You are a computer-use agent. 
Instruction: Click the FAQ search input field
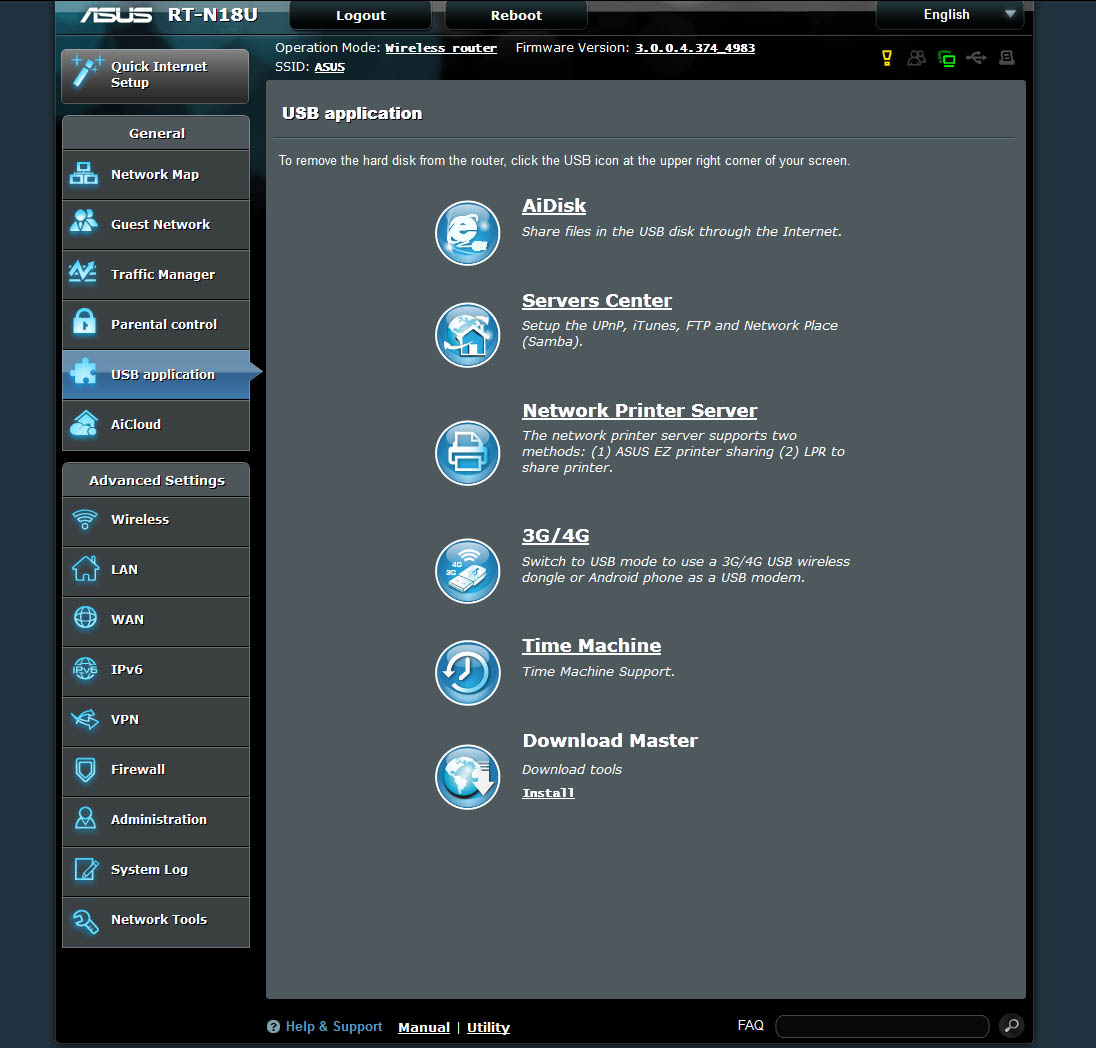click(882, 1026)
